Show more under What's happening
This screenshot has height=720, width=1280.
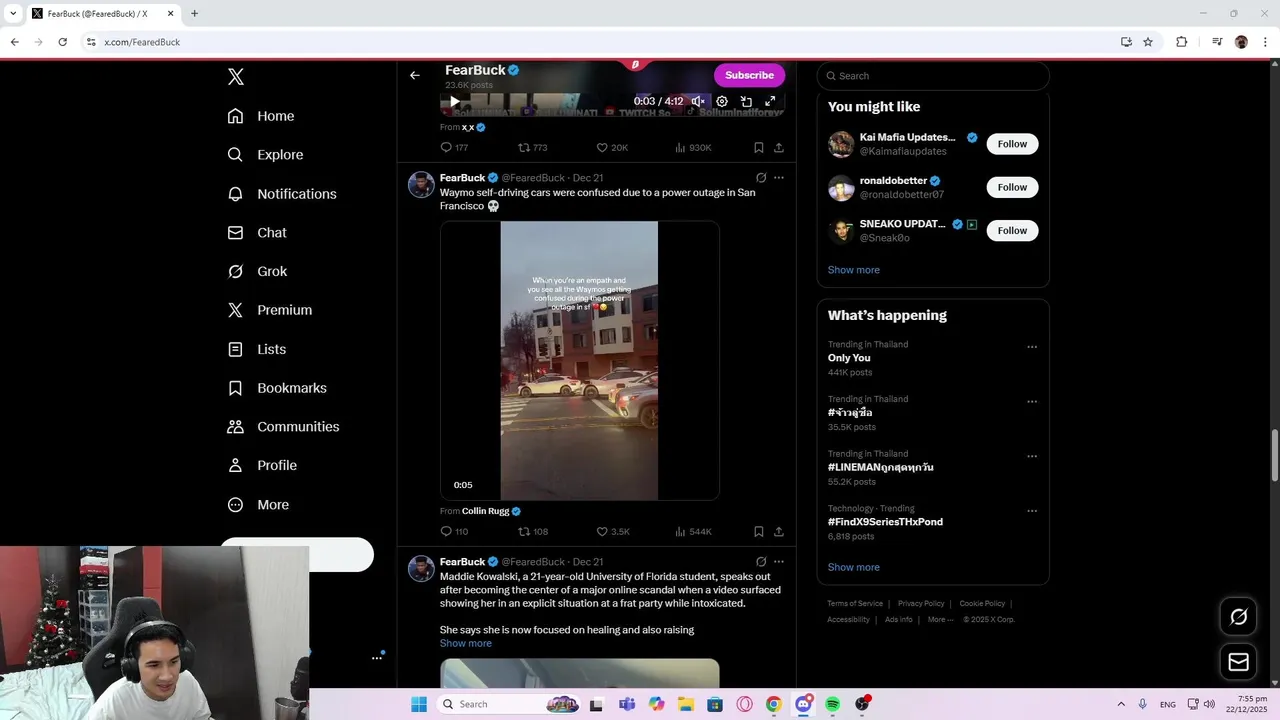[854, 567]
